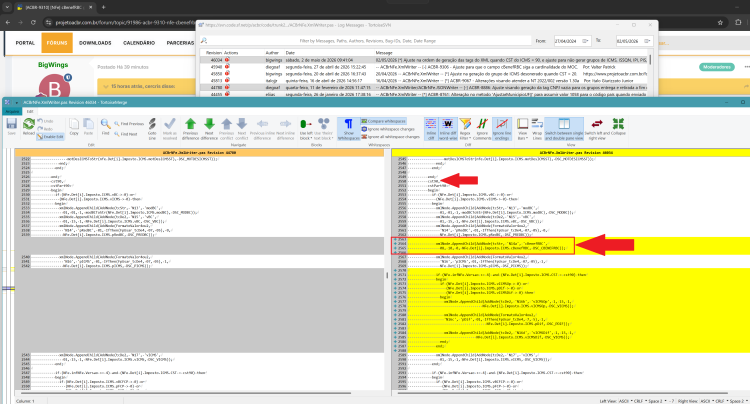Select revision 44780 row in Log Messages

tap(423, 88)
